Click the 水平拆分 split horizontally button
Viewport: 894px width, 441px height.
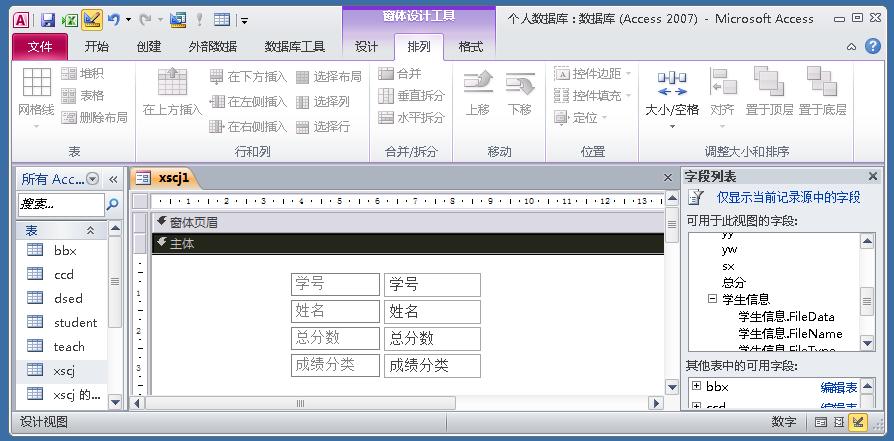[x=412, y=118]
